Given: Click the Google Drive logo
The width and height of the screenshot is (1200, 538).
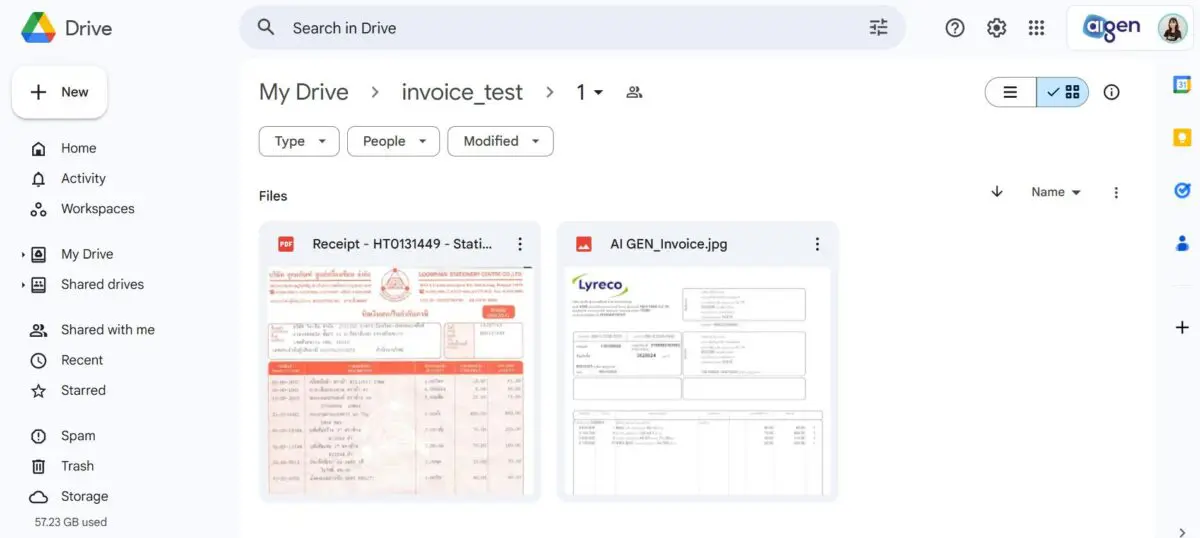Looking at the screenshot, I should click(39, 28).
